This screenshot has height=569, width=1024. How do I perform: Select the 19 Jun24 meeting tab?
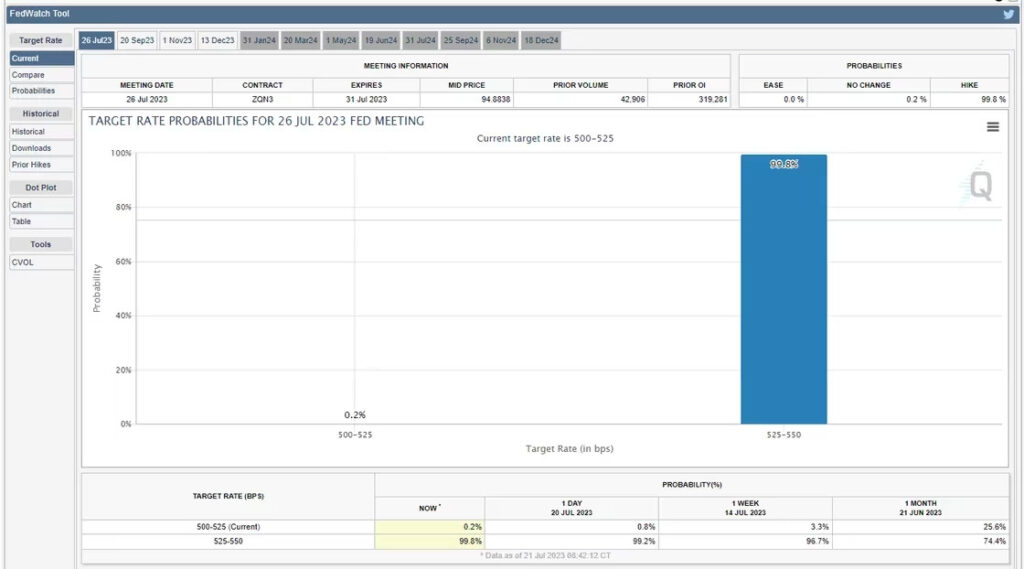381,41
